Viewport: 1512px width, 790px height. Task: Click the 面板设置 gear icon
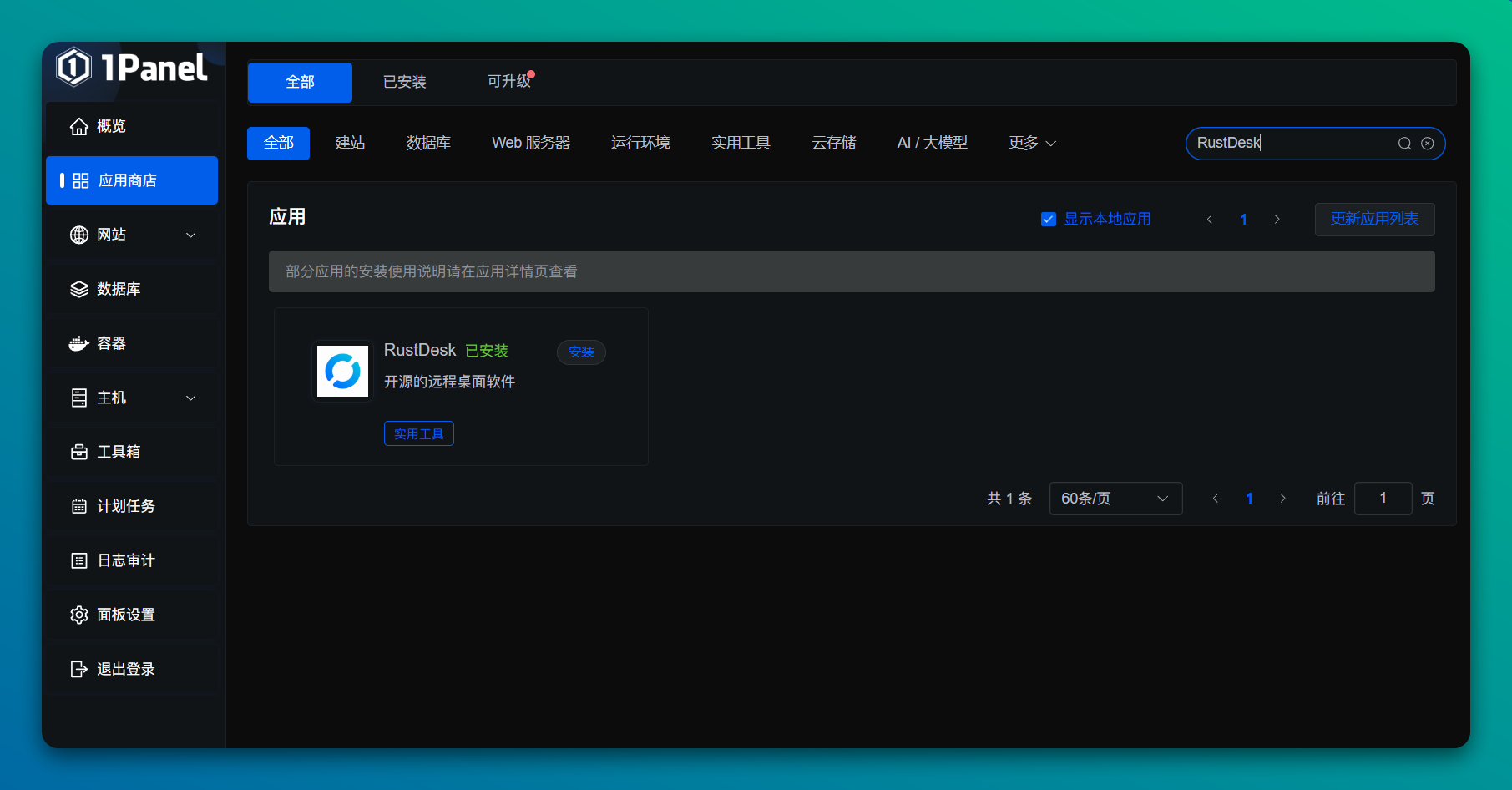coord(79,615)
